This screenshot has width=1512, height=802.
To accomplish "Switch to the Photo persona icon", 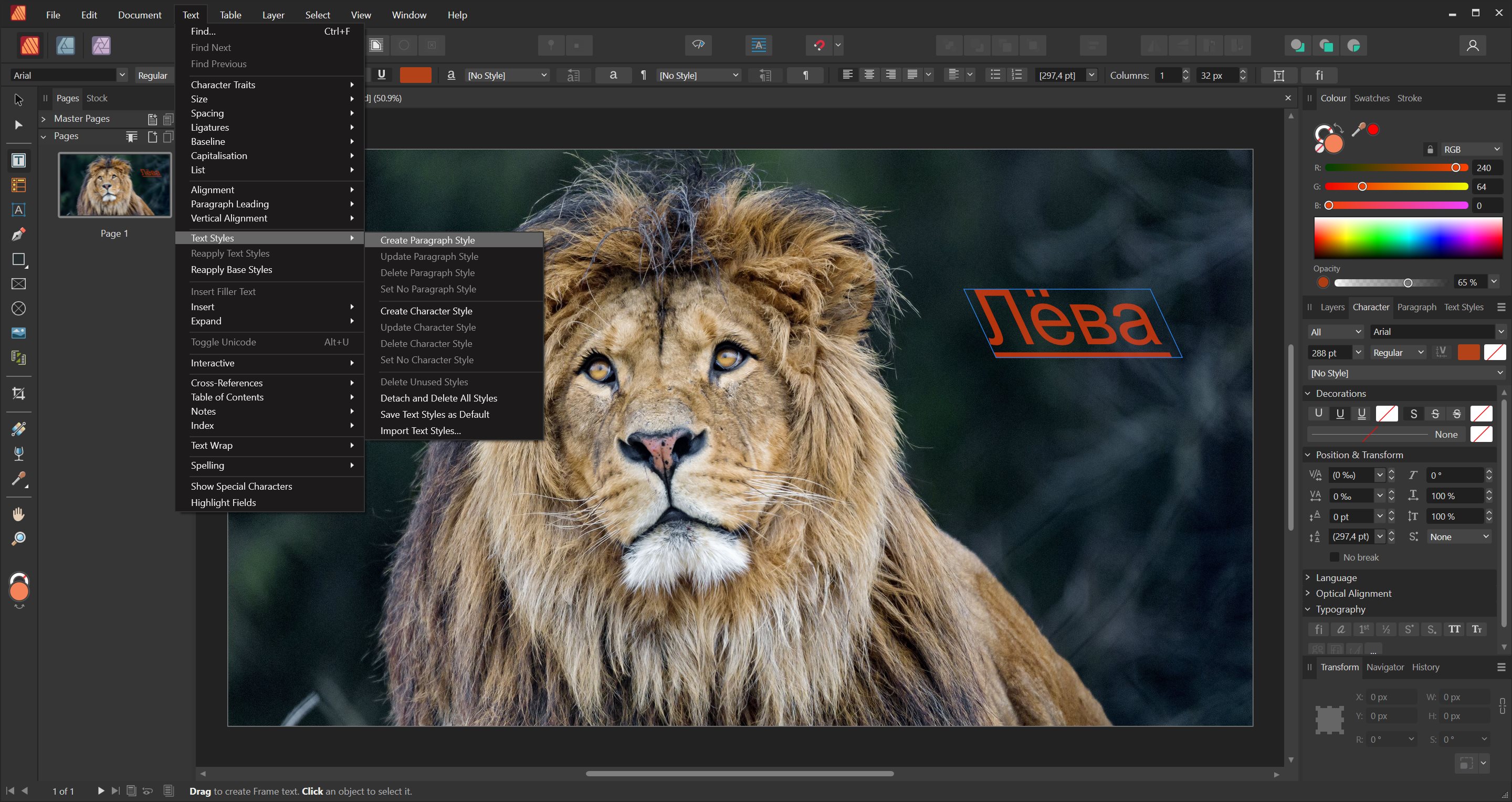I will (x=101, y=46).
